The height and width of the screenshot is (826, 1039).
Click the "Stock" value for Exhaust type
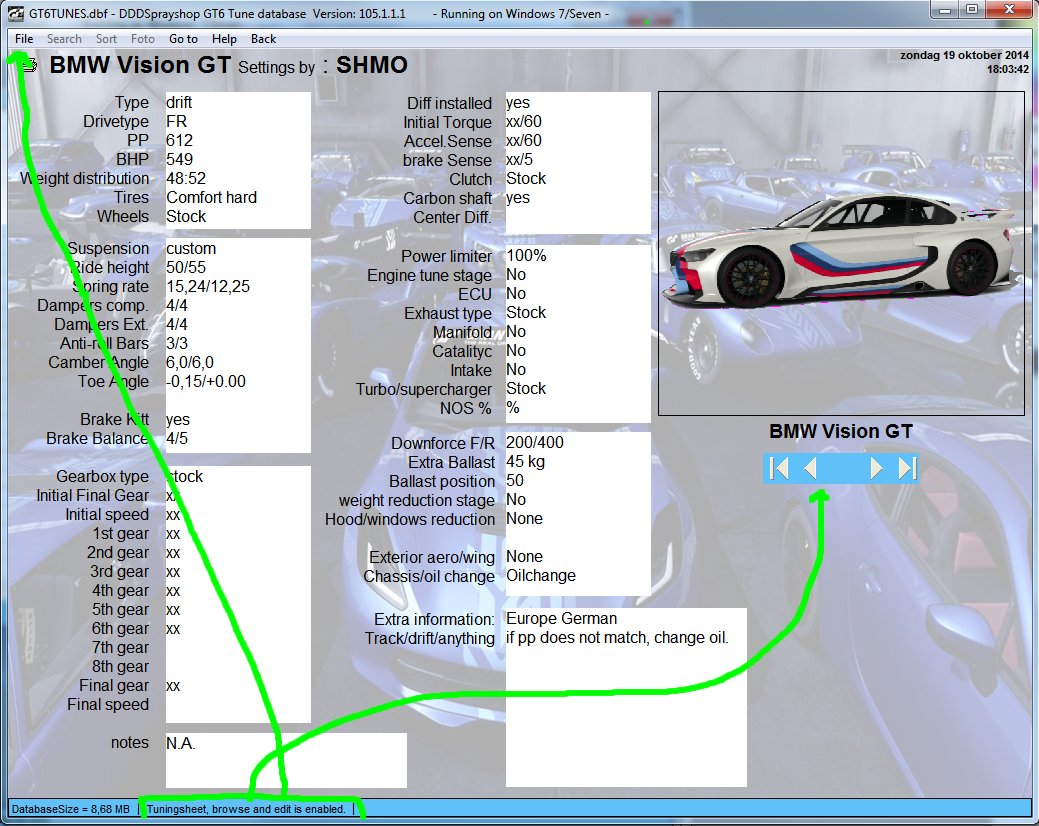526,313
